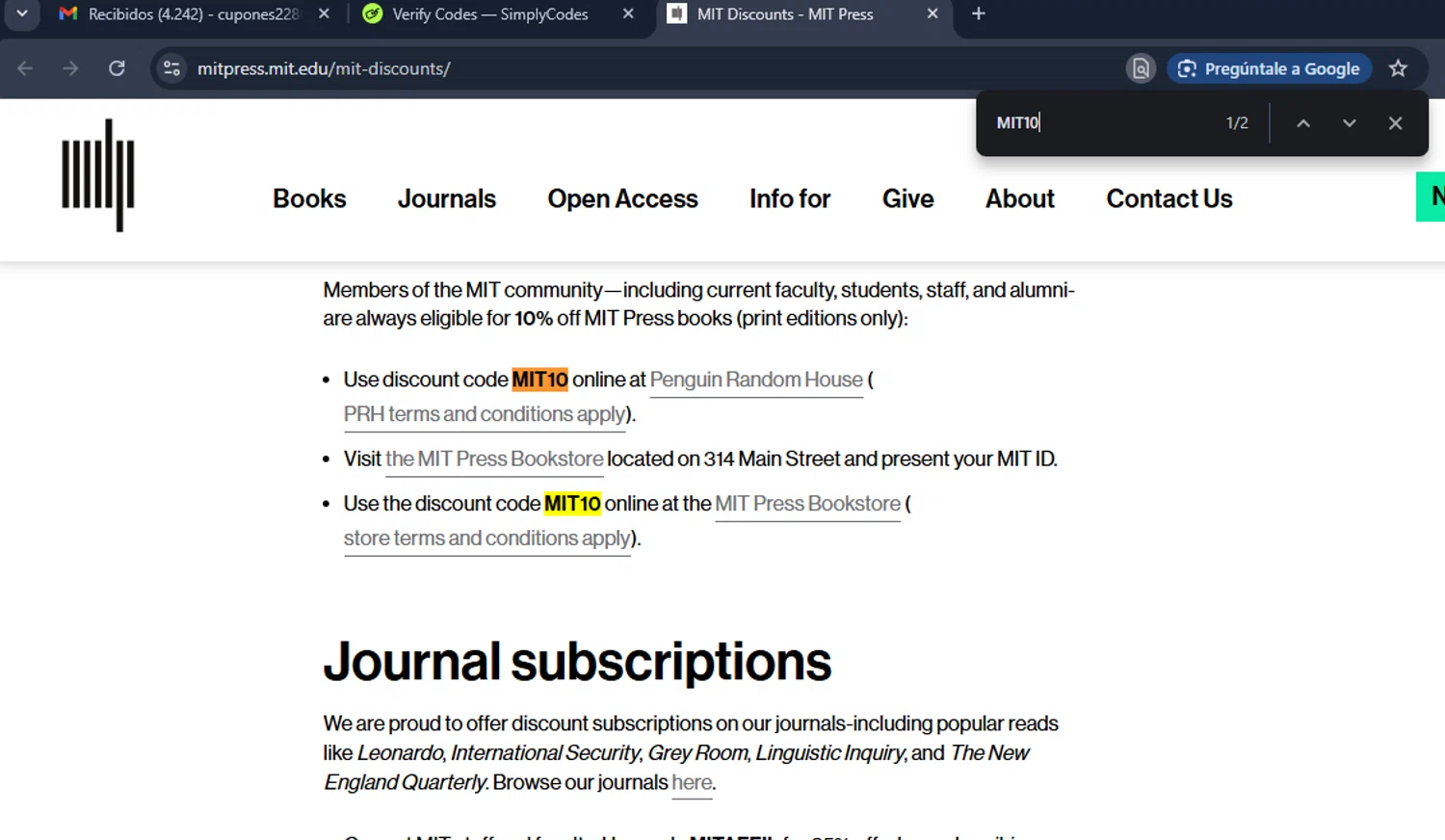Screen dimensions: 1445x840
Task: Open the About menu
Action: (x=1019, y=198)
